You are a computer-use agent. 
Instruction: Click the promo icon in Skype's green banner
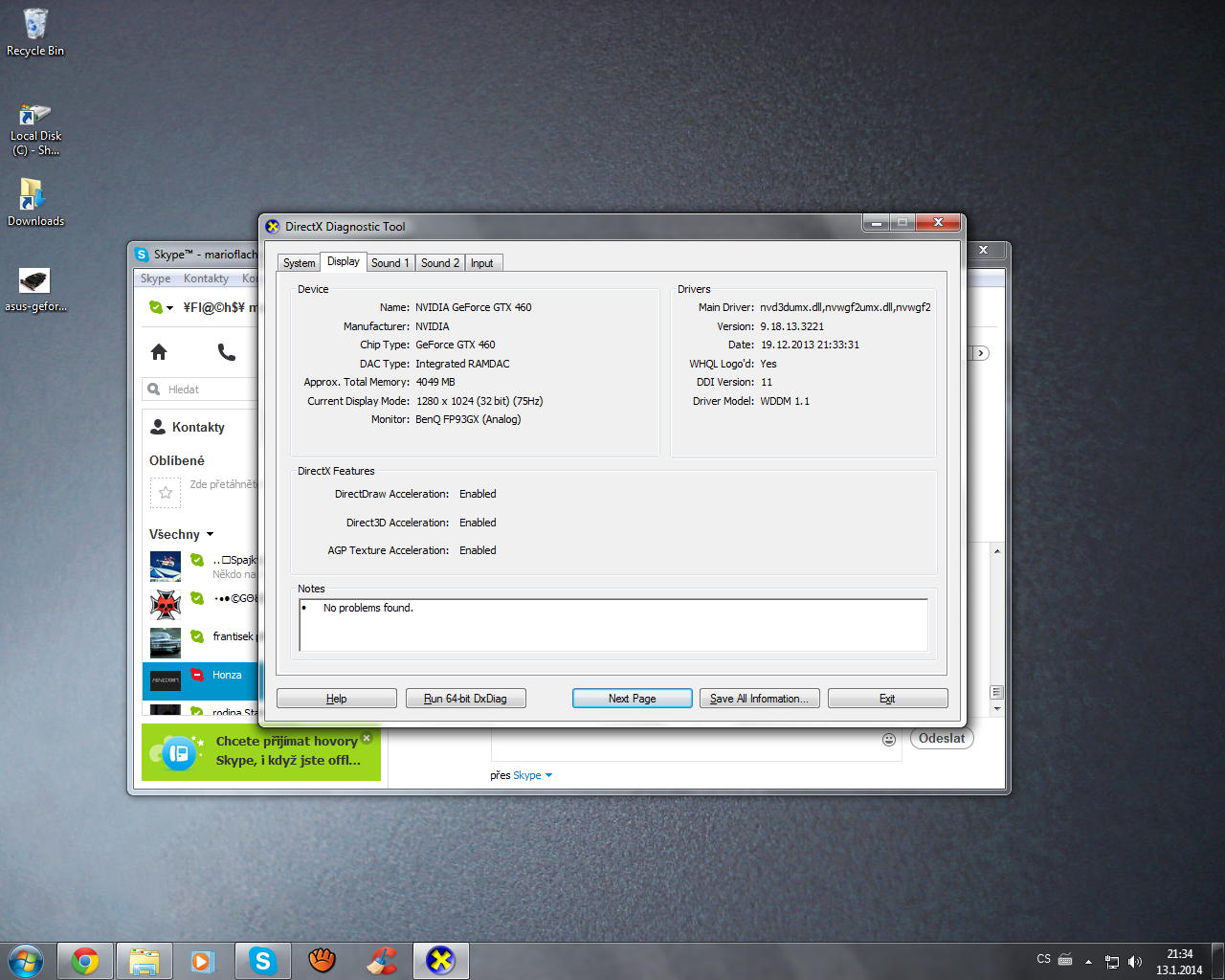pos(178,753)
